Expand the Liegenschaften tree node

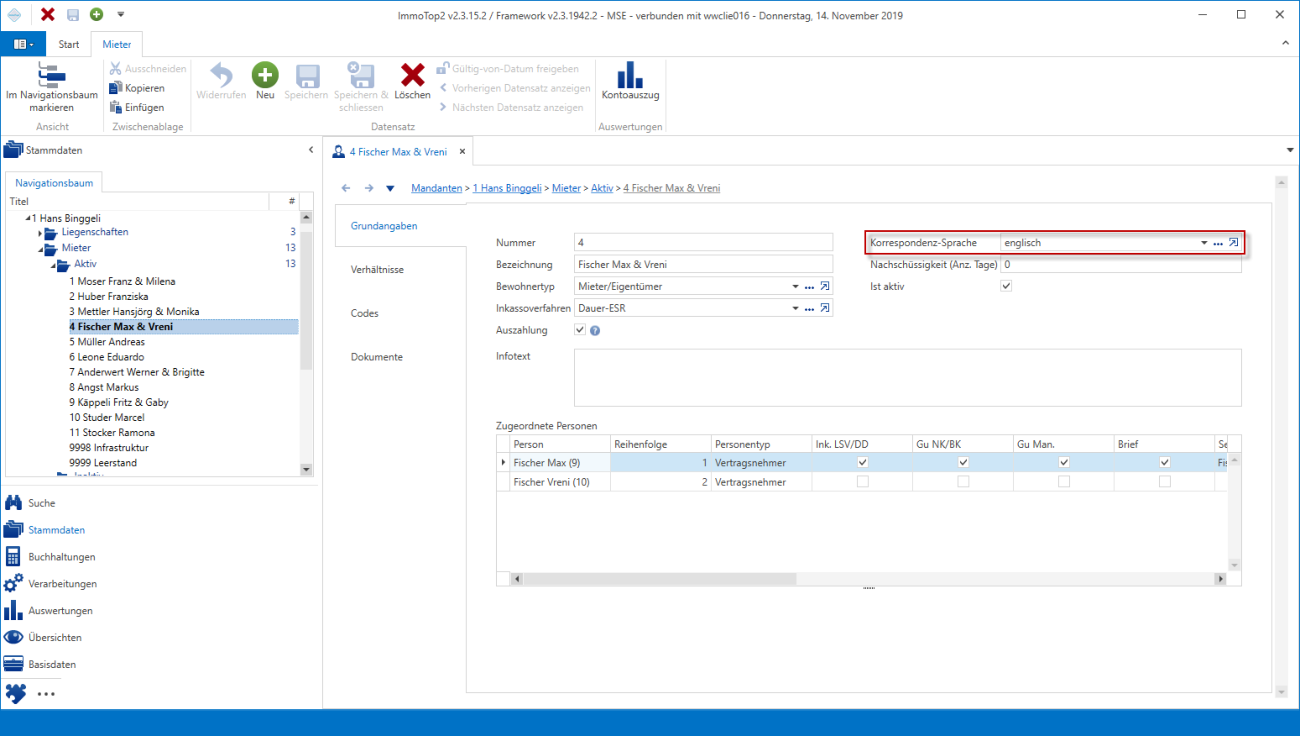click(41, 233)
